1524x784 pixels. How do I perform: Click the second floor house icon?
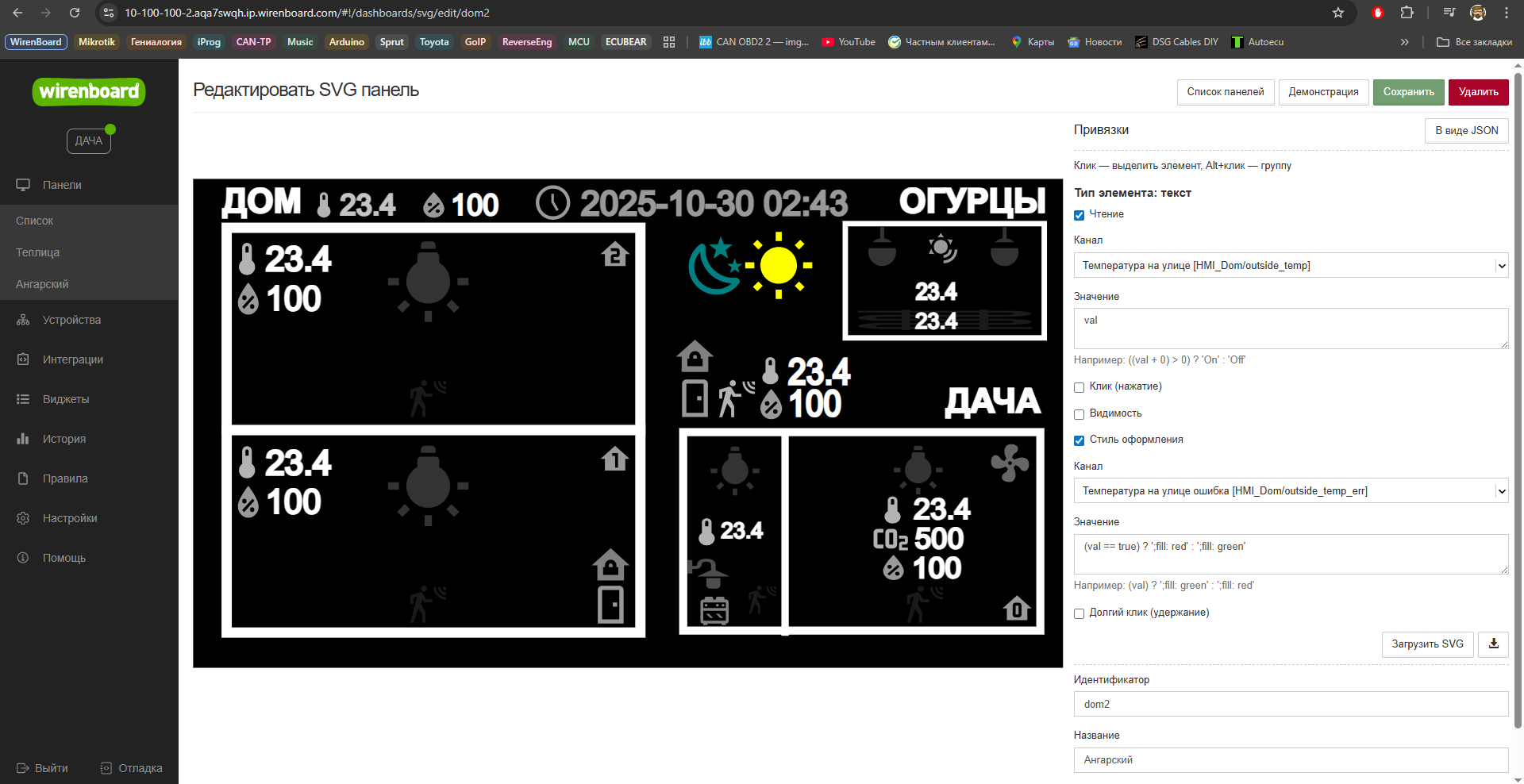(x=615, y=255)
